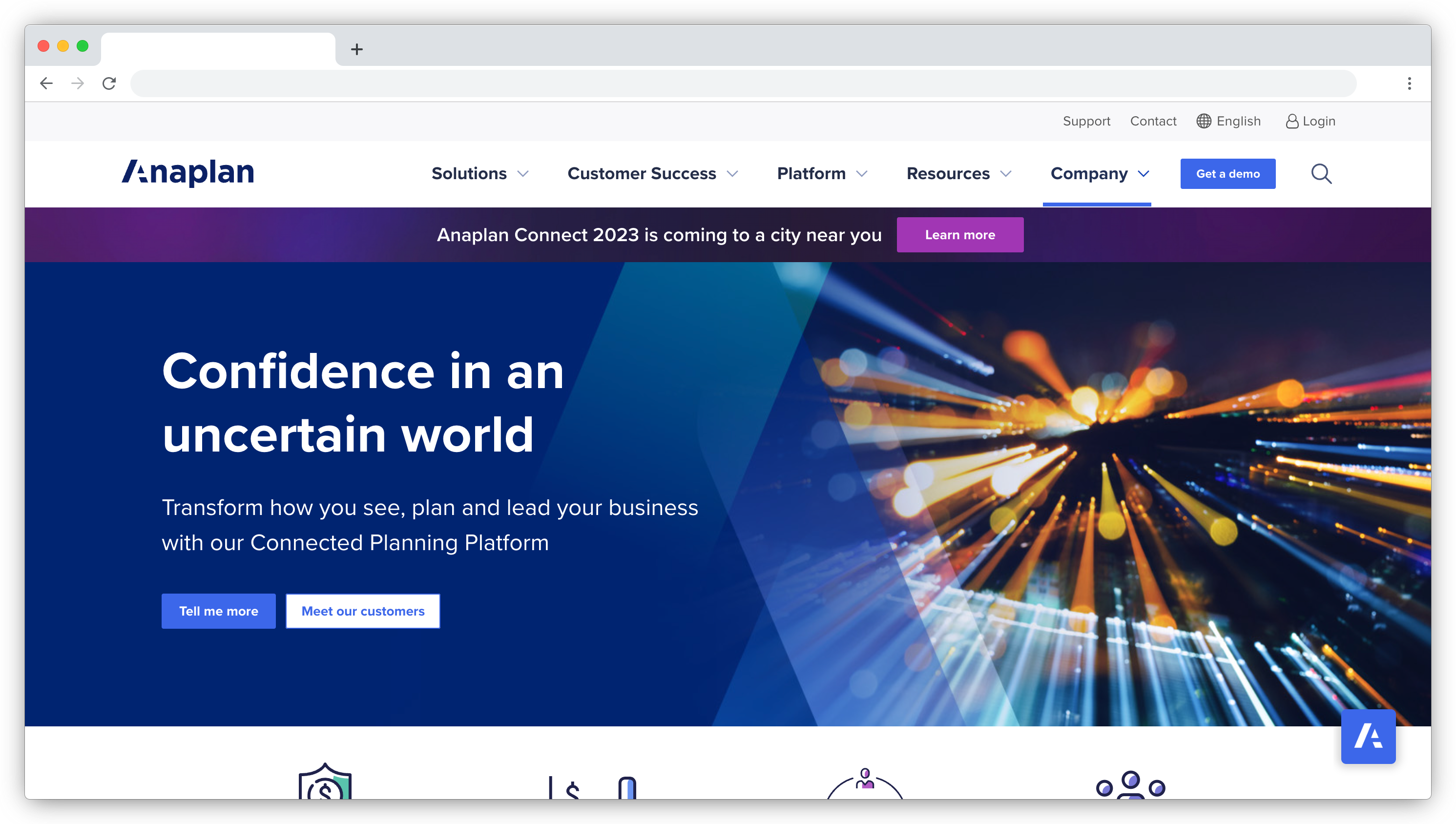Select the open browser tab
Screen dimensions: 1456x824
[218, 49]
